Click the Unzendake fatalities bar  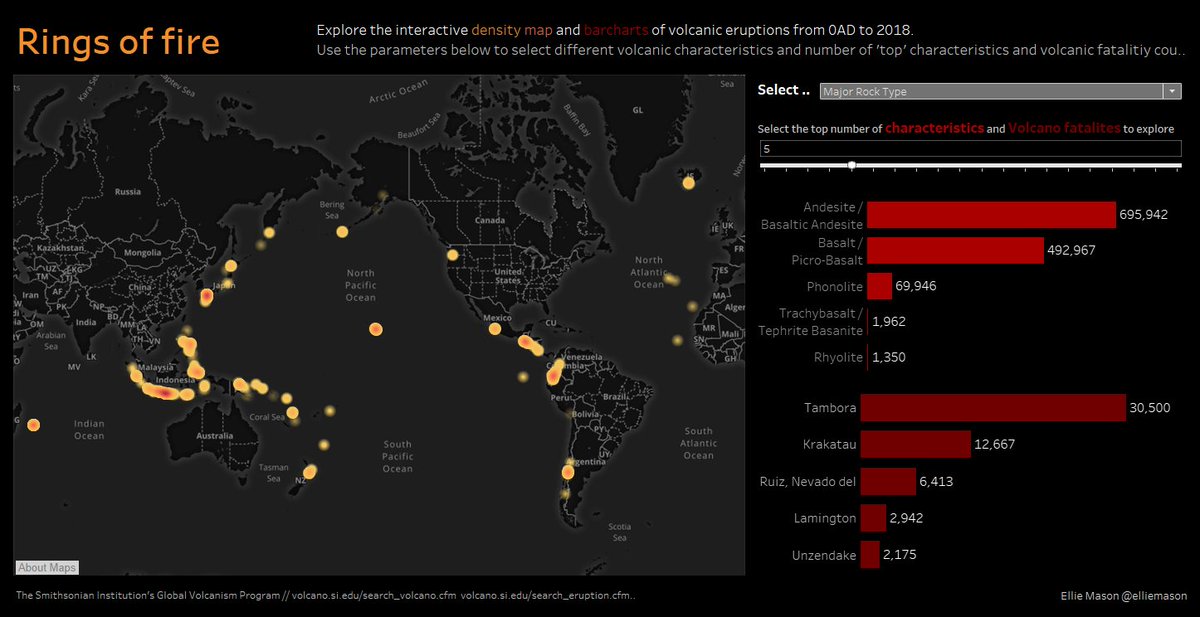(870, 555)
